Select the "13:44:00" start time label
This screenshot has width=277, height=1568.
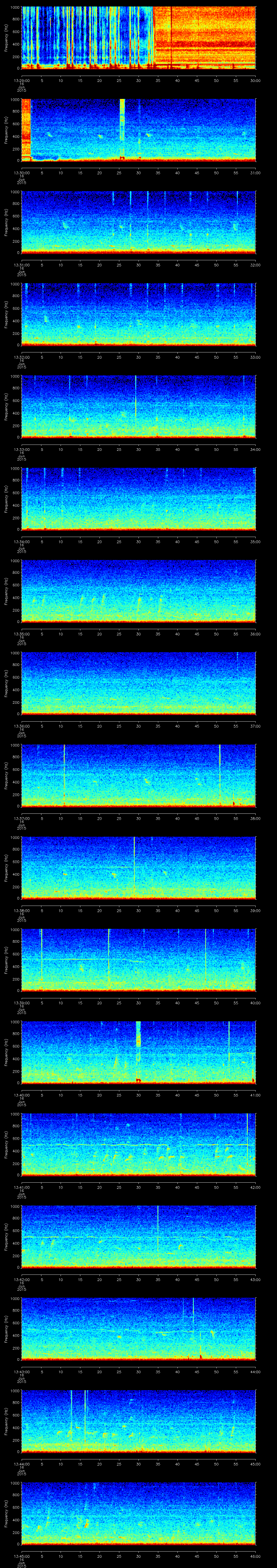pyautogui.click(x=22, y=1463)
